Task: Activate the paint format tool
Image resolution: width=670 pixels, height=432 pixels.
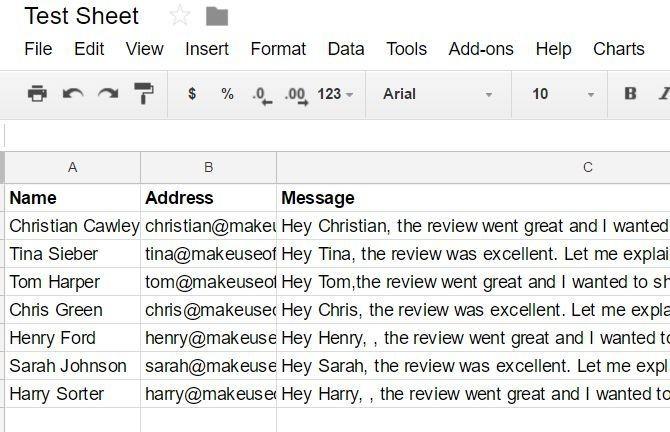Action: coord(143,94)
